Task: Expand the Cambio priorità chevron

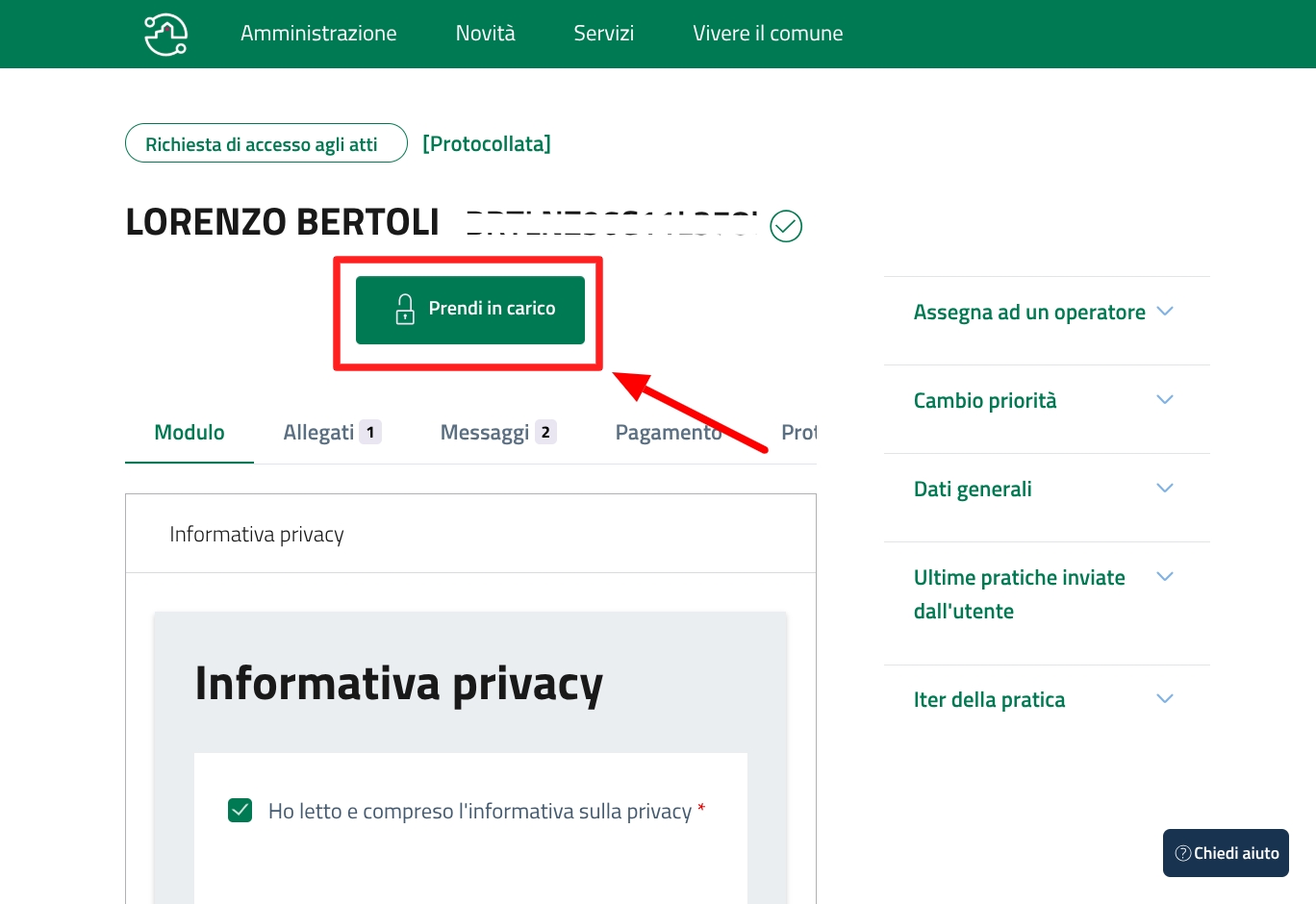Action: (1164, 400)
